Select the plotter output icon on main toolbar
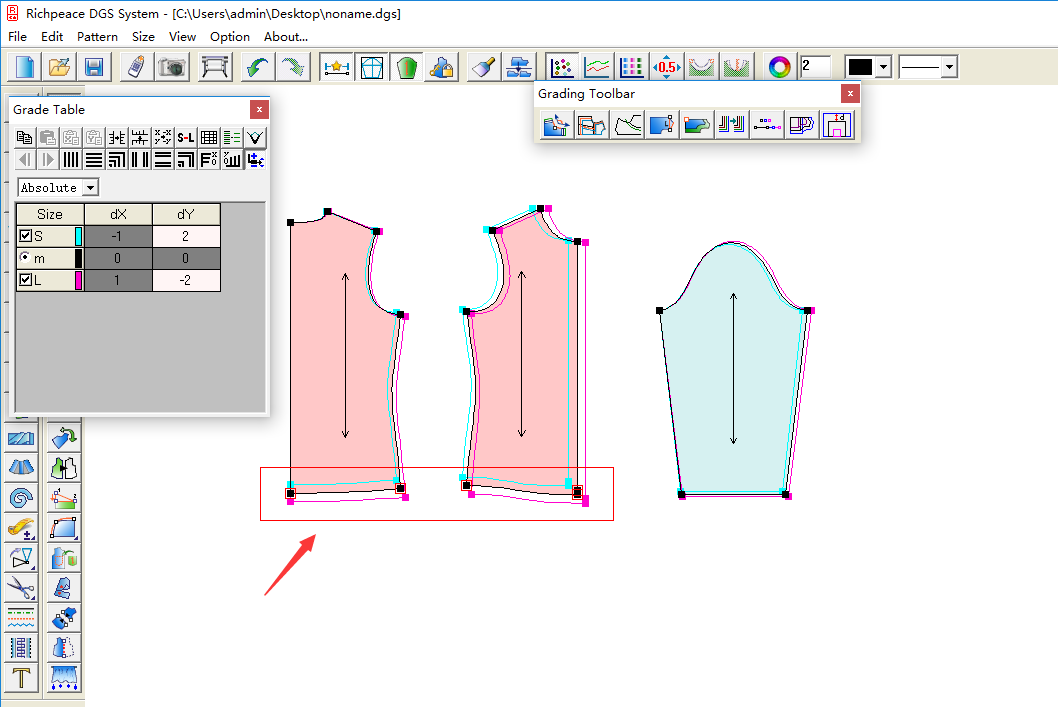Viewport: 1058px width, 707px height. [x=215, y=67]
